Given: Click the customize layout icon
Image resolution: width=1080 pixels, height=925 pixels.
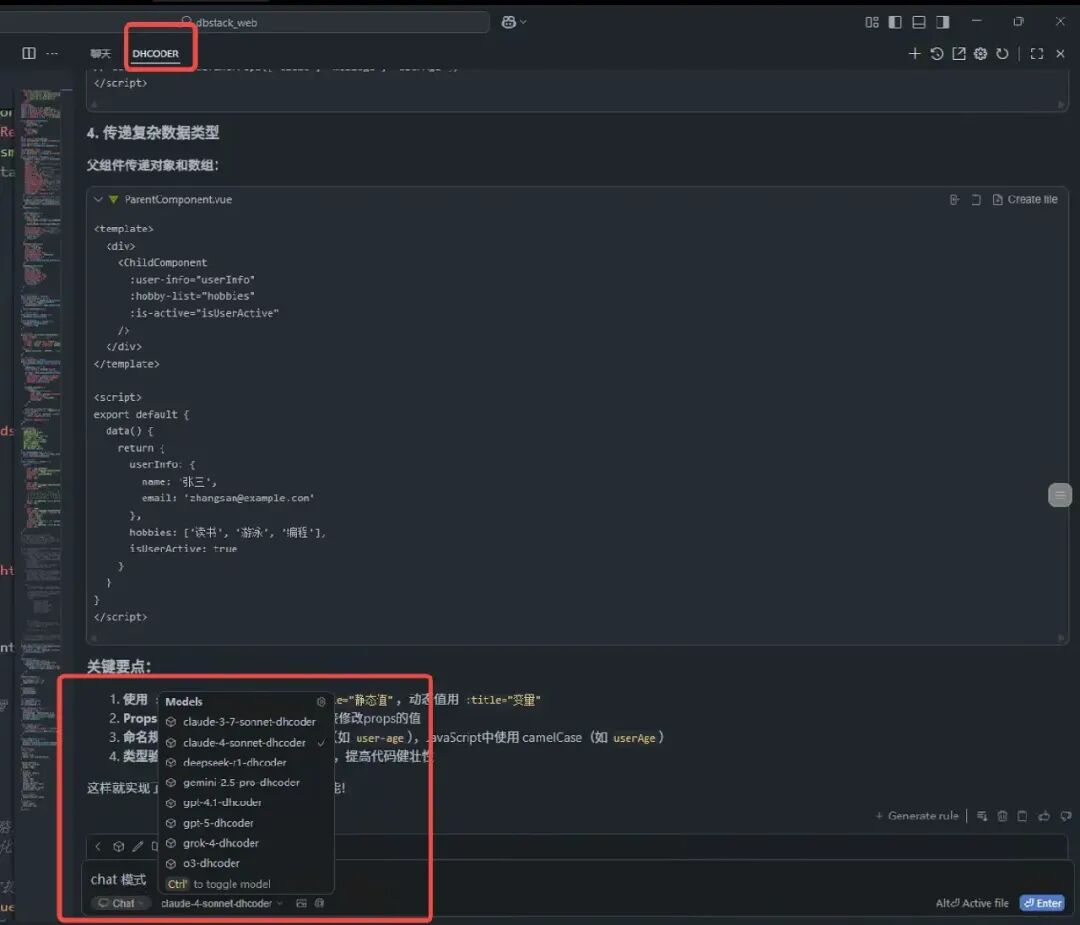Looking at the screenshot, I should pos(871,22).
